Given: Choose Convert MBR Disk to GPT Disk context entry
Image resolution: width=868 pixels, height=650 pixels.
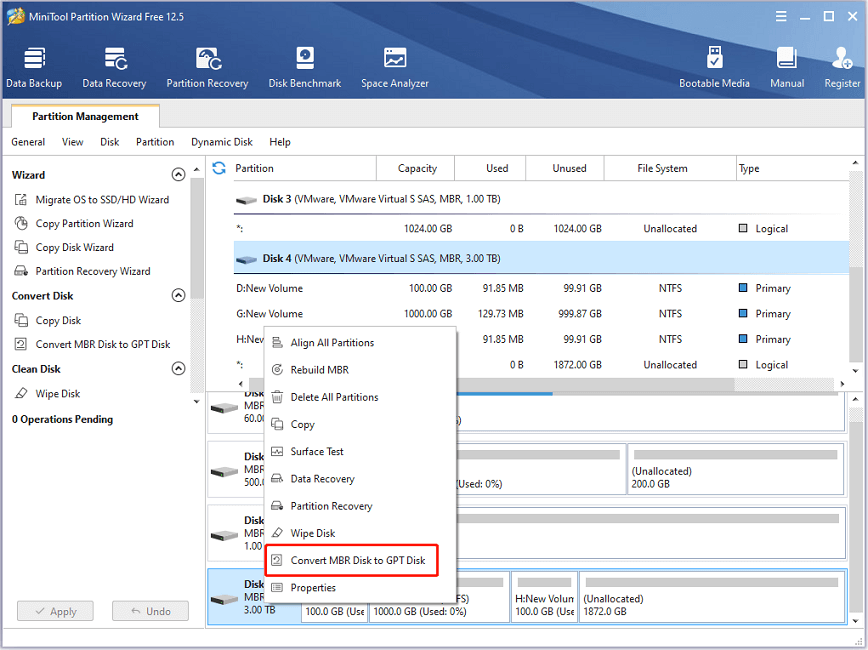Looking at the screenshot, I should (352, 560).
